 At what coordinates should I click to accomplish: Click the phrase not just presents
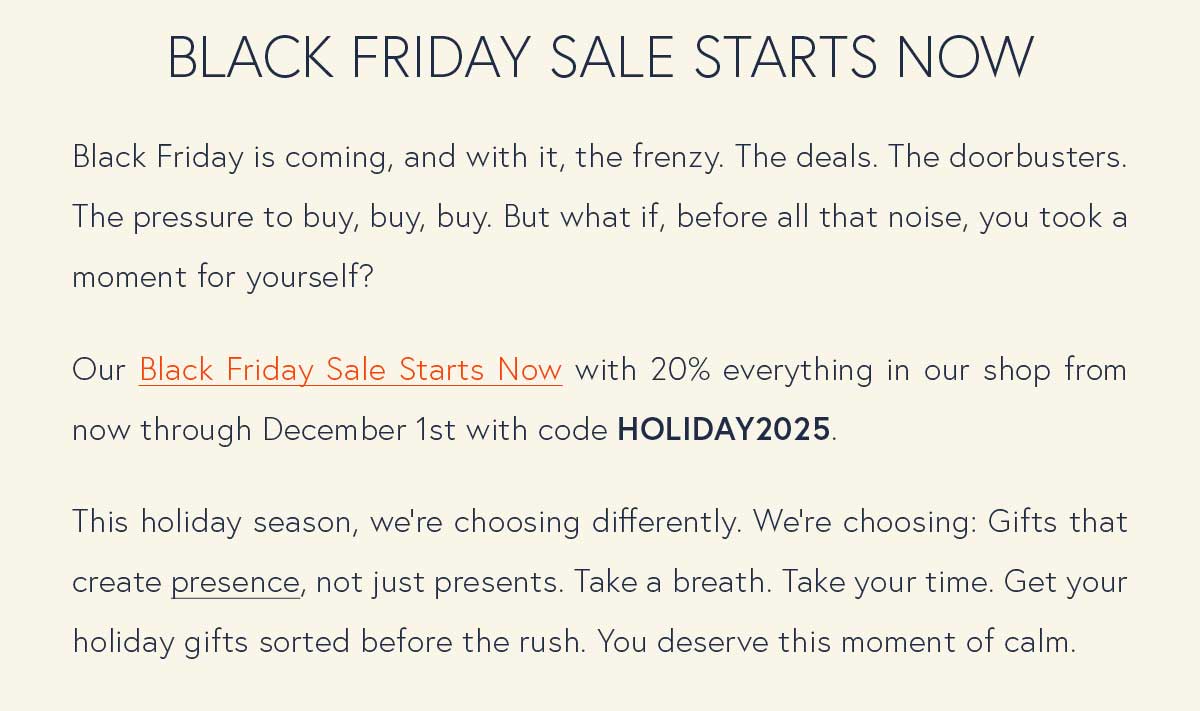(439, 582)
